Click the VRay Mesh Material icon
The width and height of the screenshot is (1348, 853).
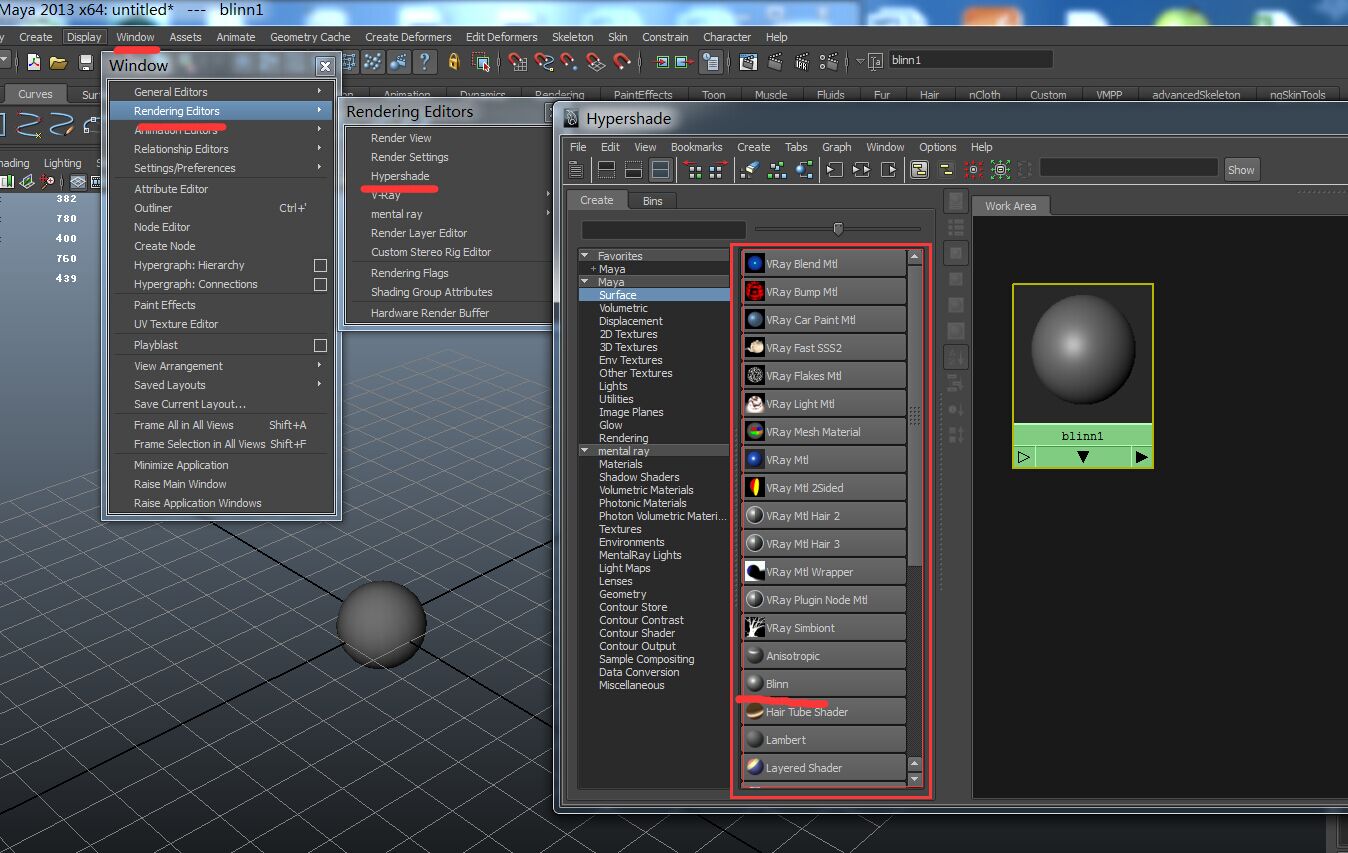(755, 432)
